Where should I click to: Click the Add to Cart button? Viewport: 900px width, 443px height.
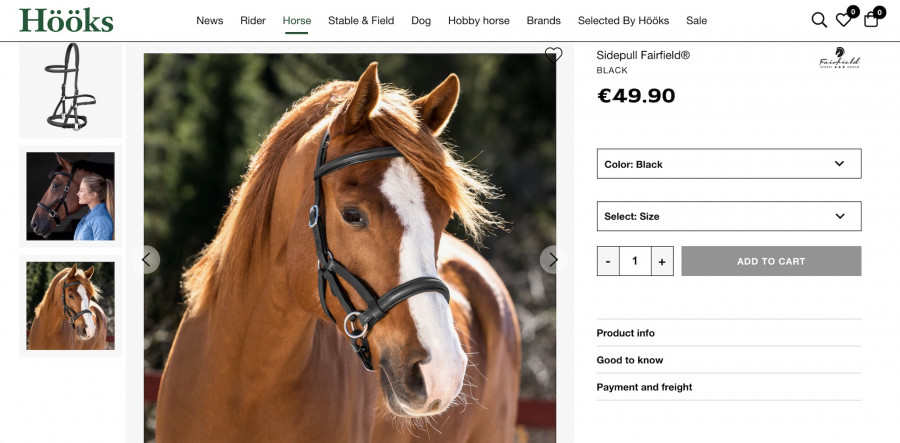tap(771, 261)
